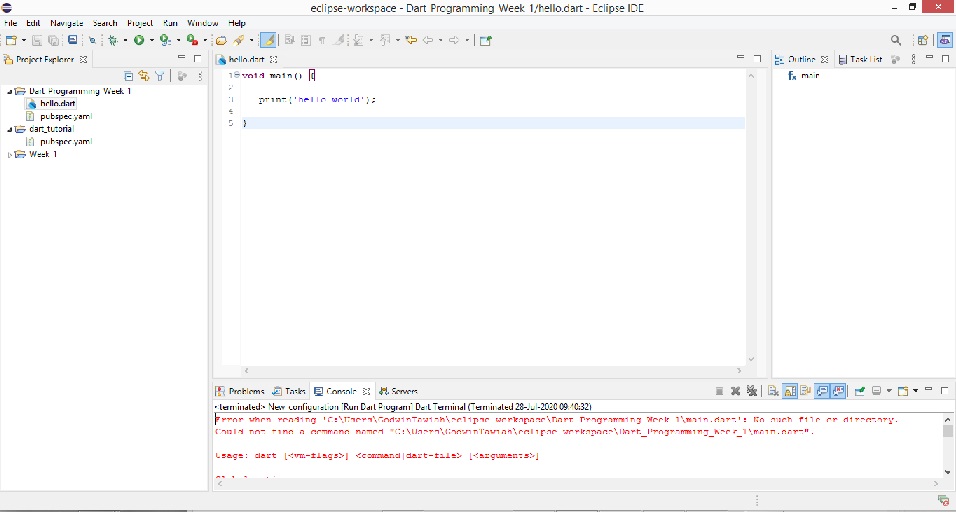Open the Run menu
956x512 pixels.
(x=170, y=23)
